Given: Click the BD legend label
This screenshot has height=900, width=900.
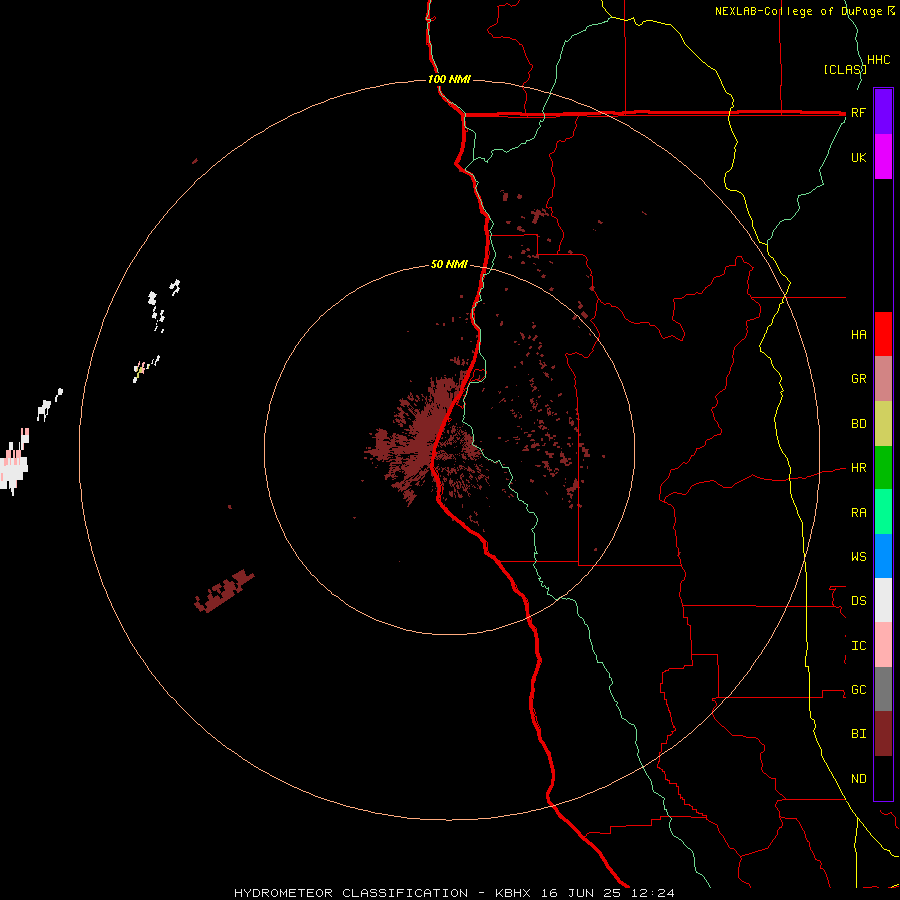Looking at the screenshot, I should (x=858, y=424).
